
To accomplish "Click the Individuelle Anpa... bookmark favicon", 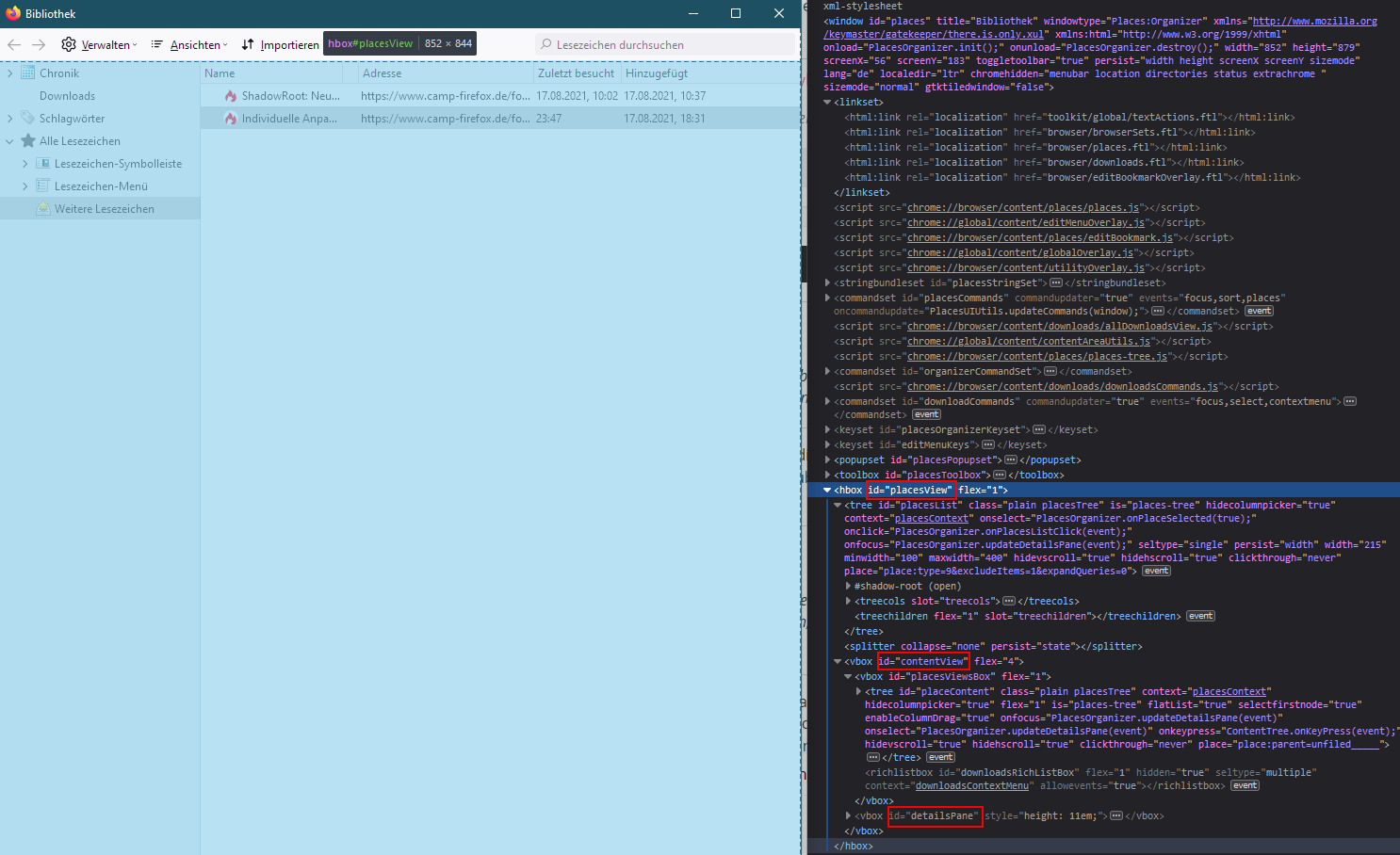I will 230,119.
